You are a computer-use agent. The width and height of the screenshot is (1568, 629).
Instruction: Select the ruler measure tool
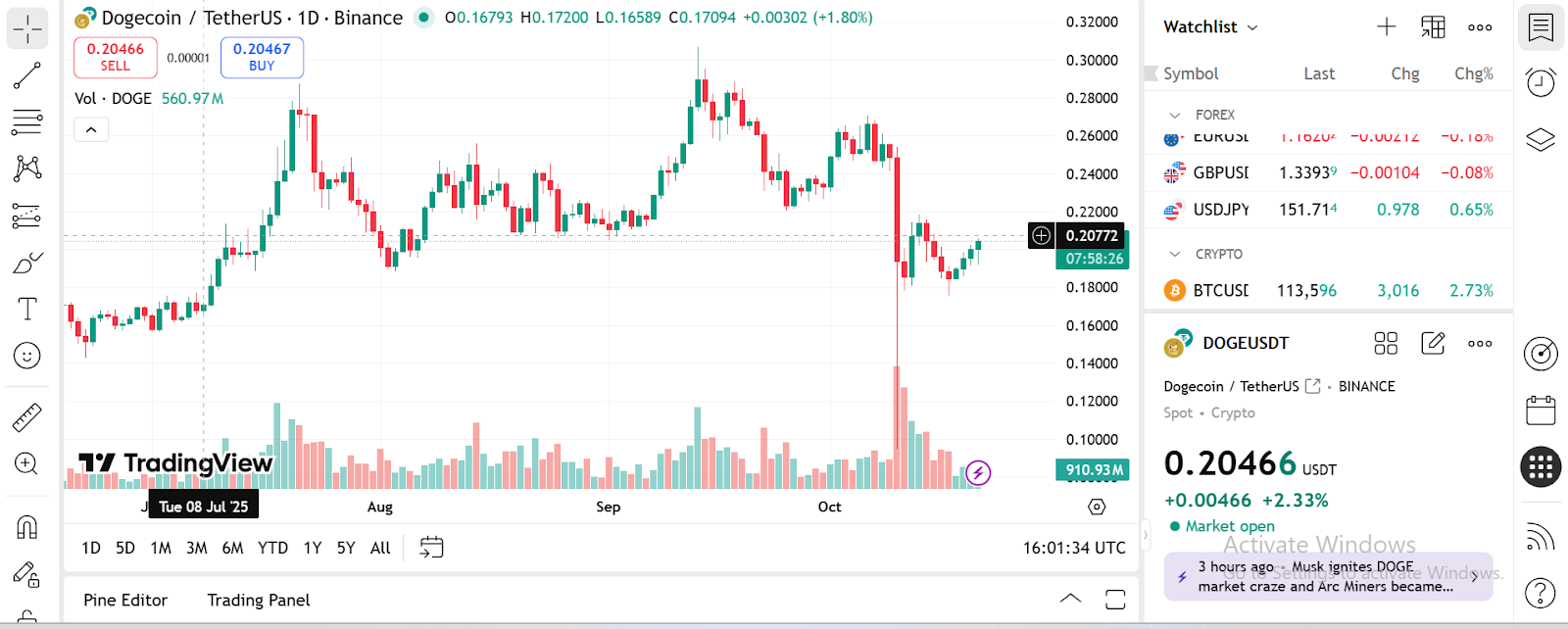pyautogui.click(x=27, y=417)
